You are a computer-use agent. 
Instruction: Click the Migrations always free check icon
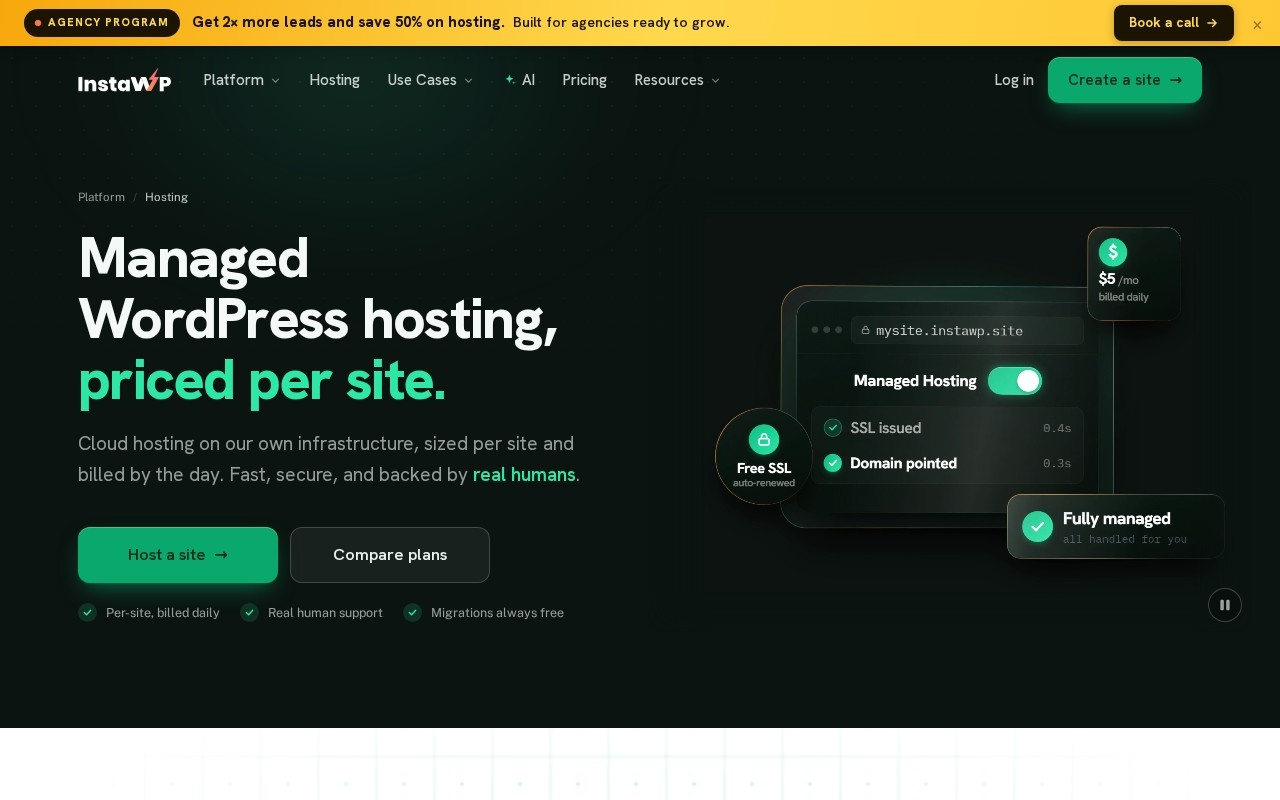coord(413,612)
